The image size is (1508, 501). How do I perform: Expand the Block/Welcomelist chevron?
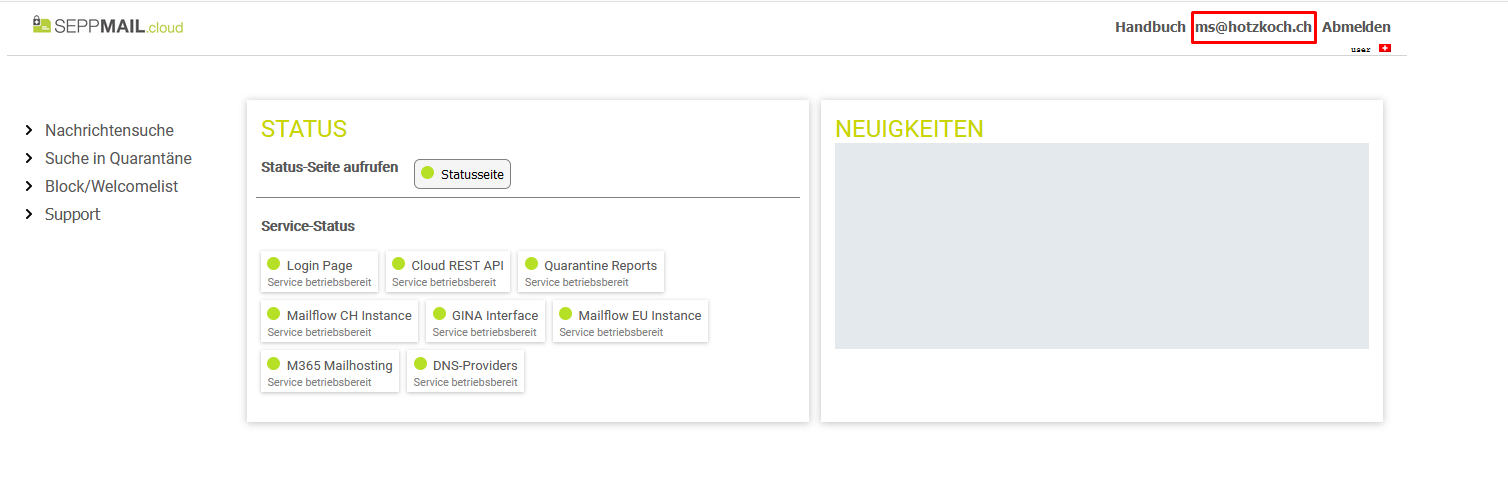point(29,187)
